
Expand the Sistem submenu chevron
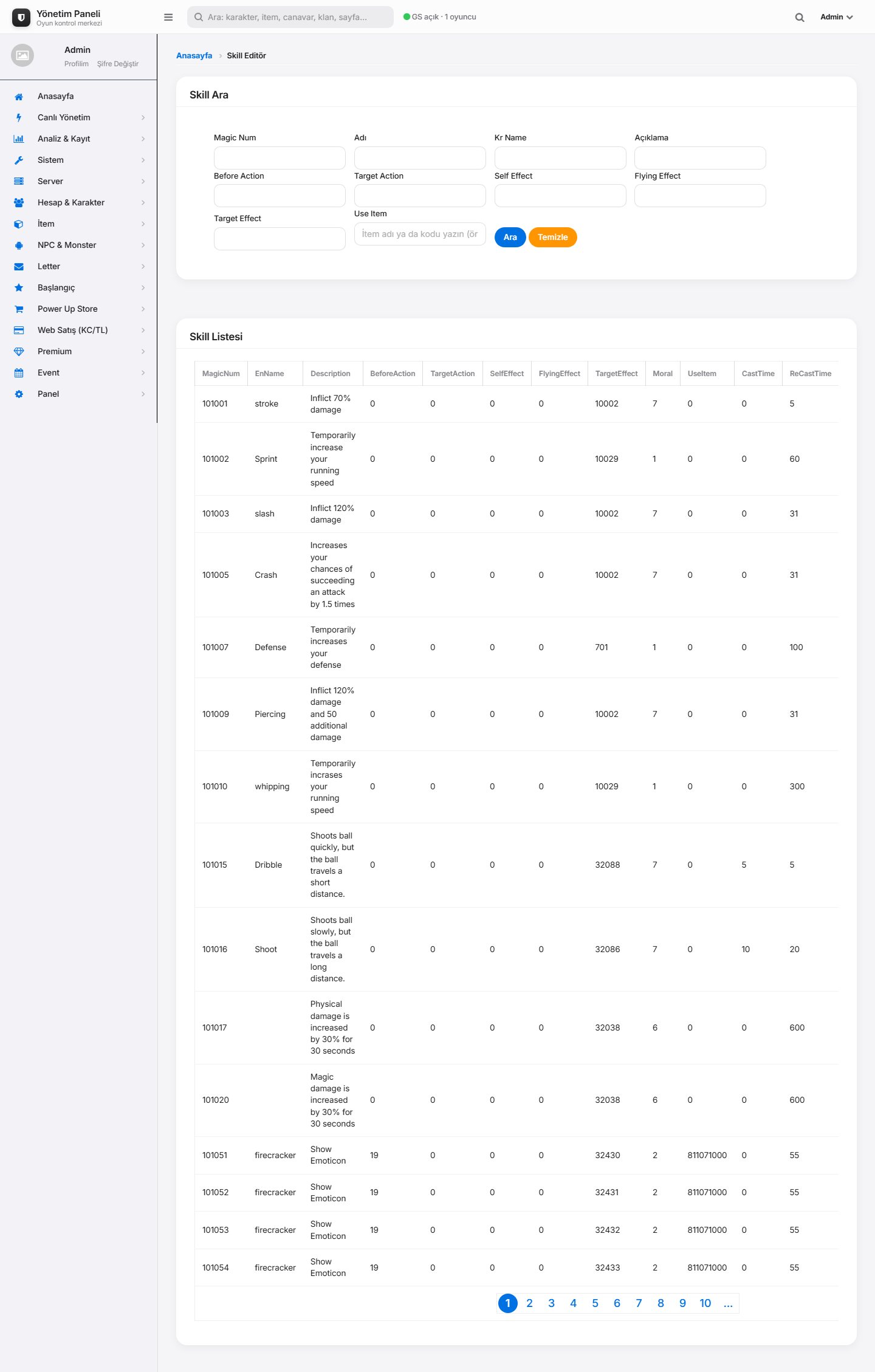pyautogui.click(x=143, y=160)
